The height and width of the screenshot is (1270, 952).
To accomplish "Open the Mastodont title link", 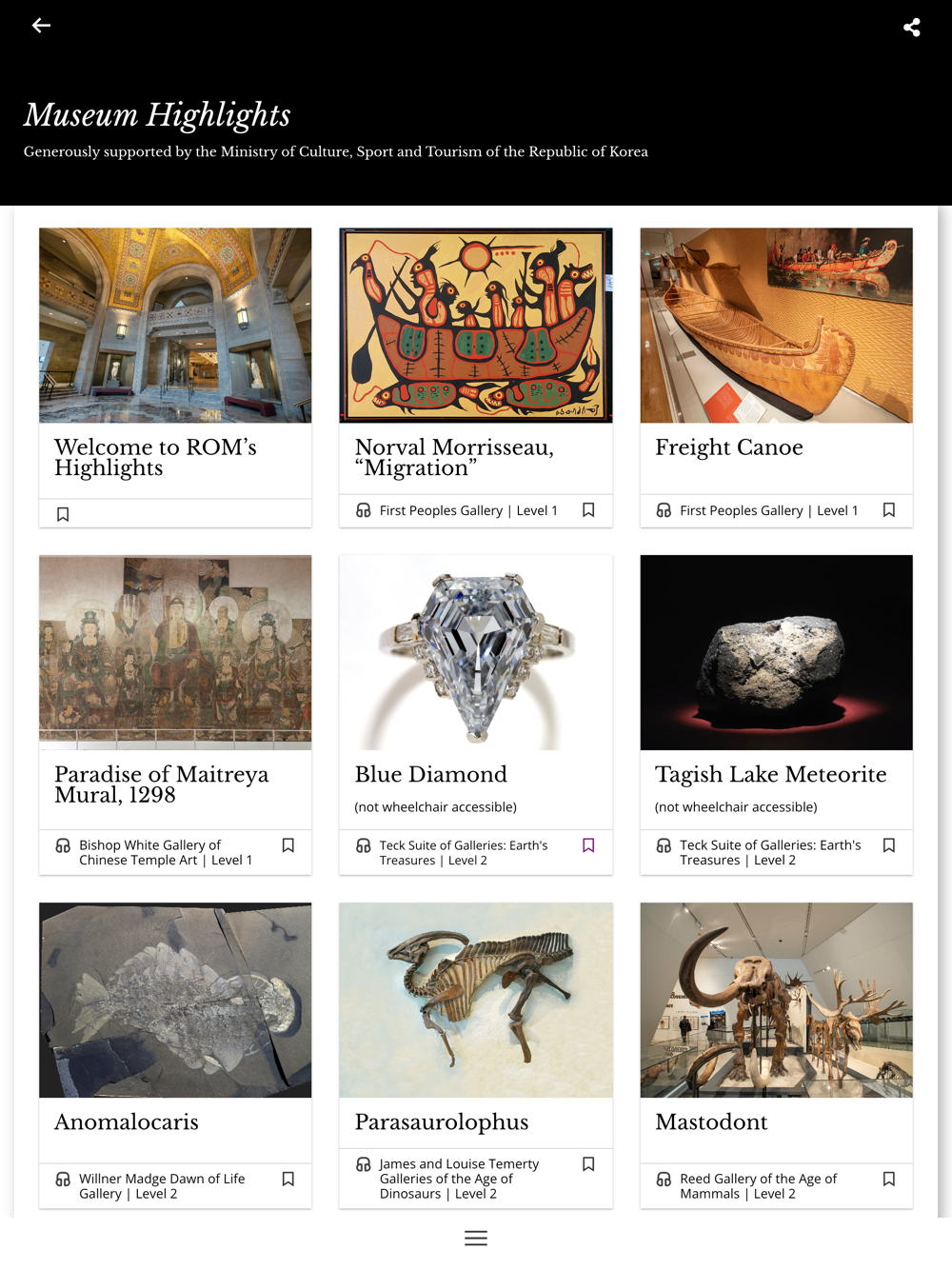I will click(711, 1121).
